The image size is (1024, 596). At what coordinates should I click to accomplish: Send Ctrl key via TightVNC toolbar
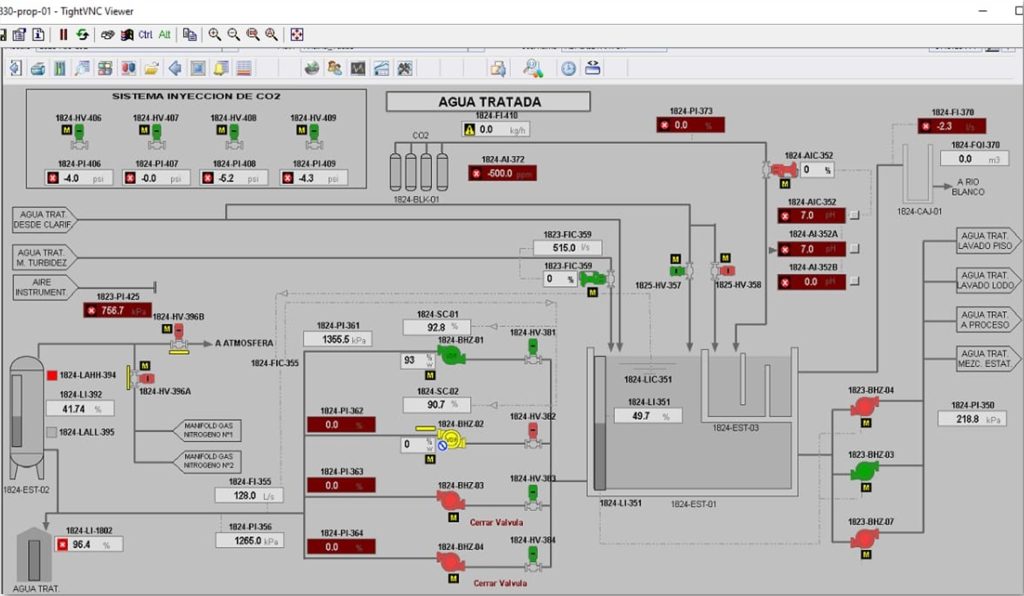coord(145,34)
